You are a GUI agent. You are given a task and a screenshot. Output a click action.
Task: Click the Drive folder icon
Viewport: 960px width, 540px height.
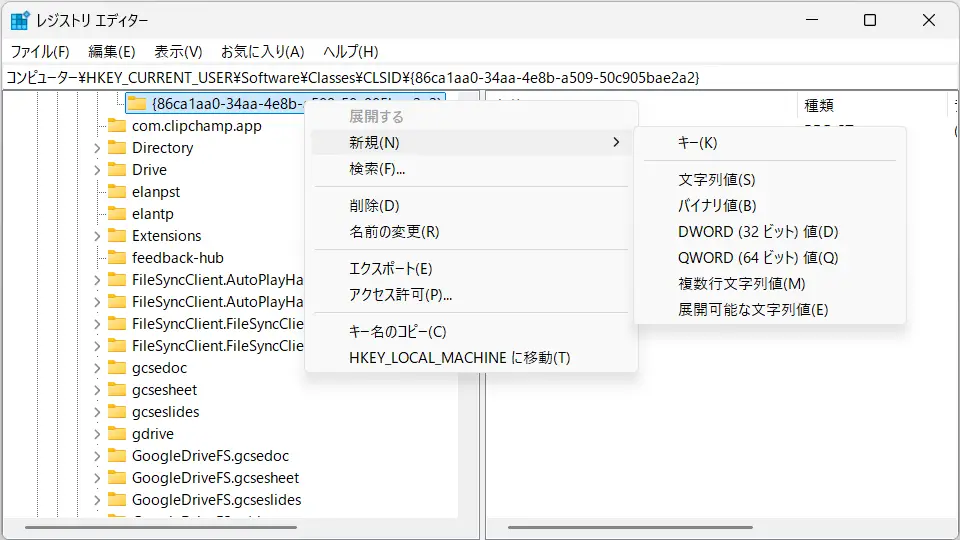(117, 170)
